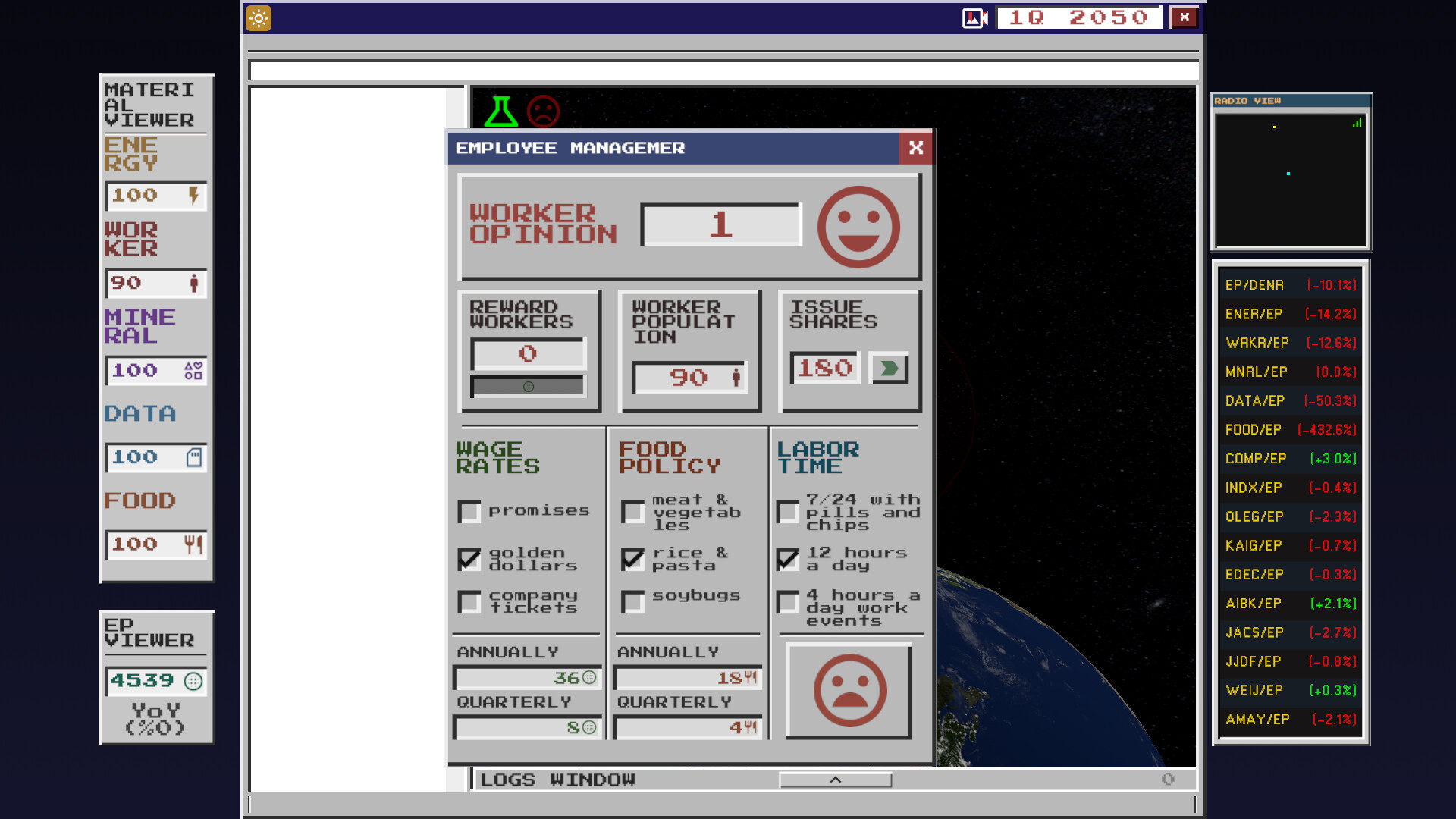Click the green arrow to issue 180 shares
Viewport: 1456px width, 819px height.
889,368
